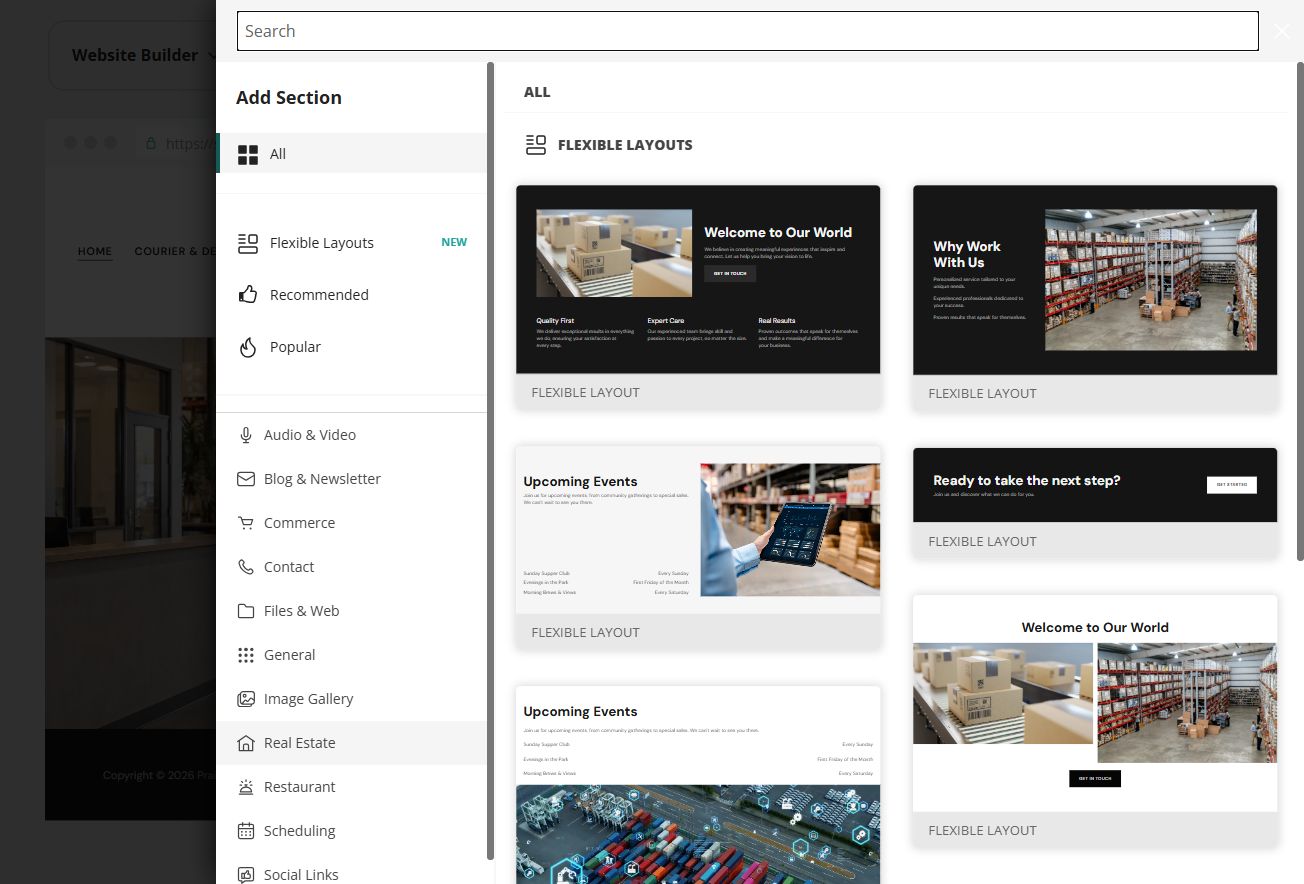Select the All category label
The image size is (1304, 884).
point(278,154)
